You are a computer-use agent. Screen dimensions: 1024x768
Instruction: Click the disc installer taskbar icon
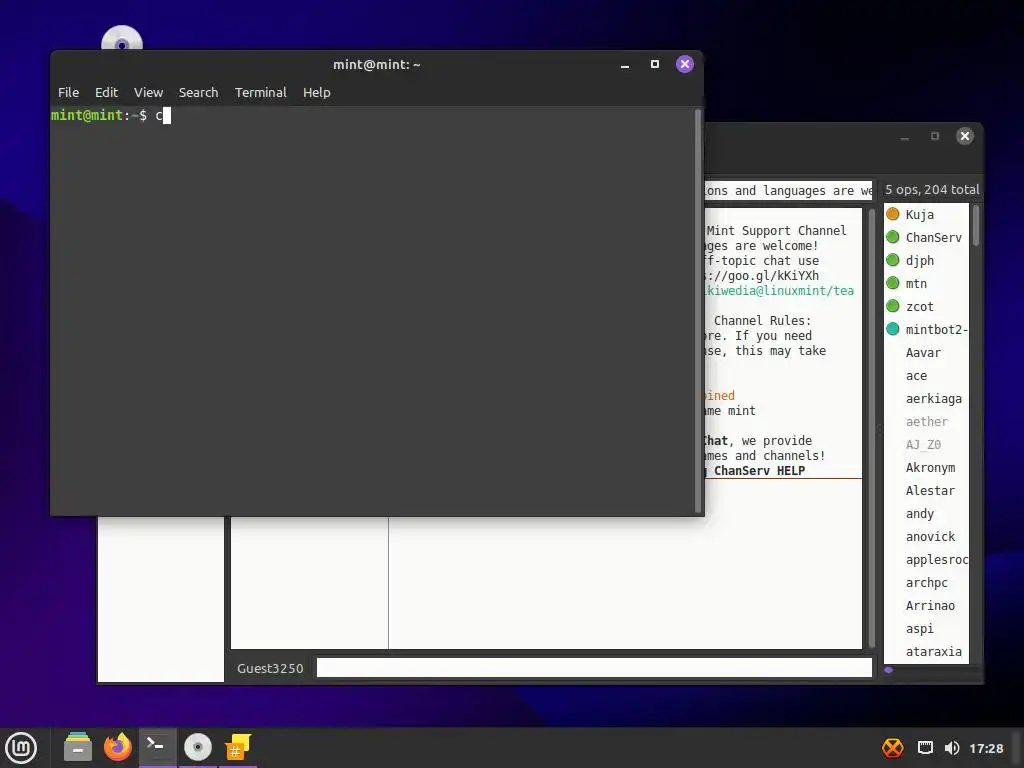[x=198, y=747]
